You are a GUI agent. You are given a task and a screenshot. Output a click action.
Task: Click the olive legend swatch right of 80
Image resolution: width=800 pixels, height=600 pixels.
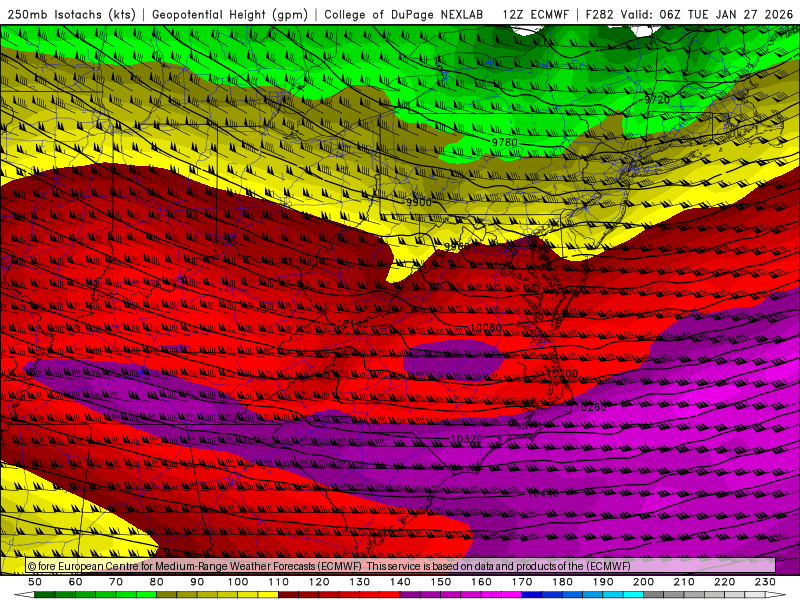(167, 595)
